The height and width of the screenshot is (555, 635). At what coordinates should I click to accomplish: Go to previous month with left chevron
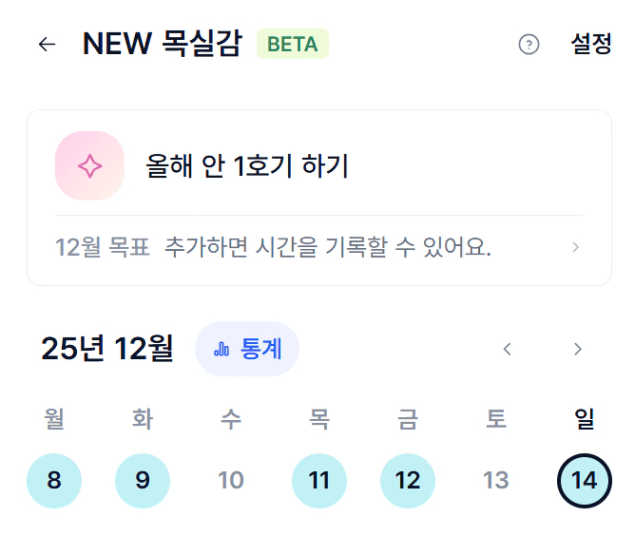coord(507,349)
